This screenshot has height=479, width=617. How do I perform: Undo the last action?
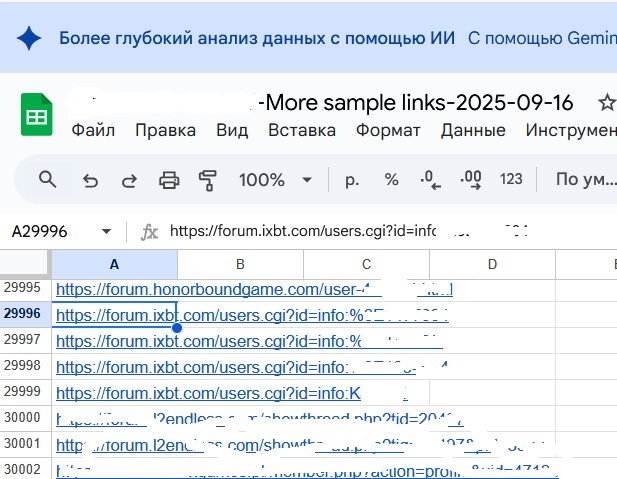click(91, 181)
